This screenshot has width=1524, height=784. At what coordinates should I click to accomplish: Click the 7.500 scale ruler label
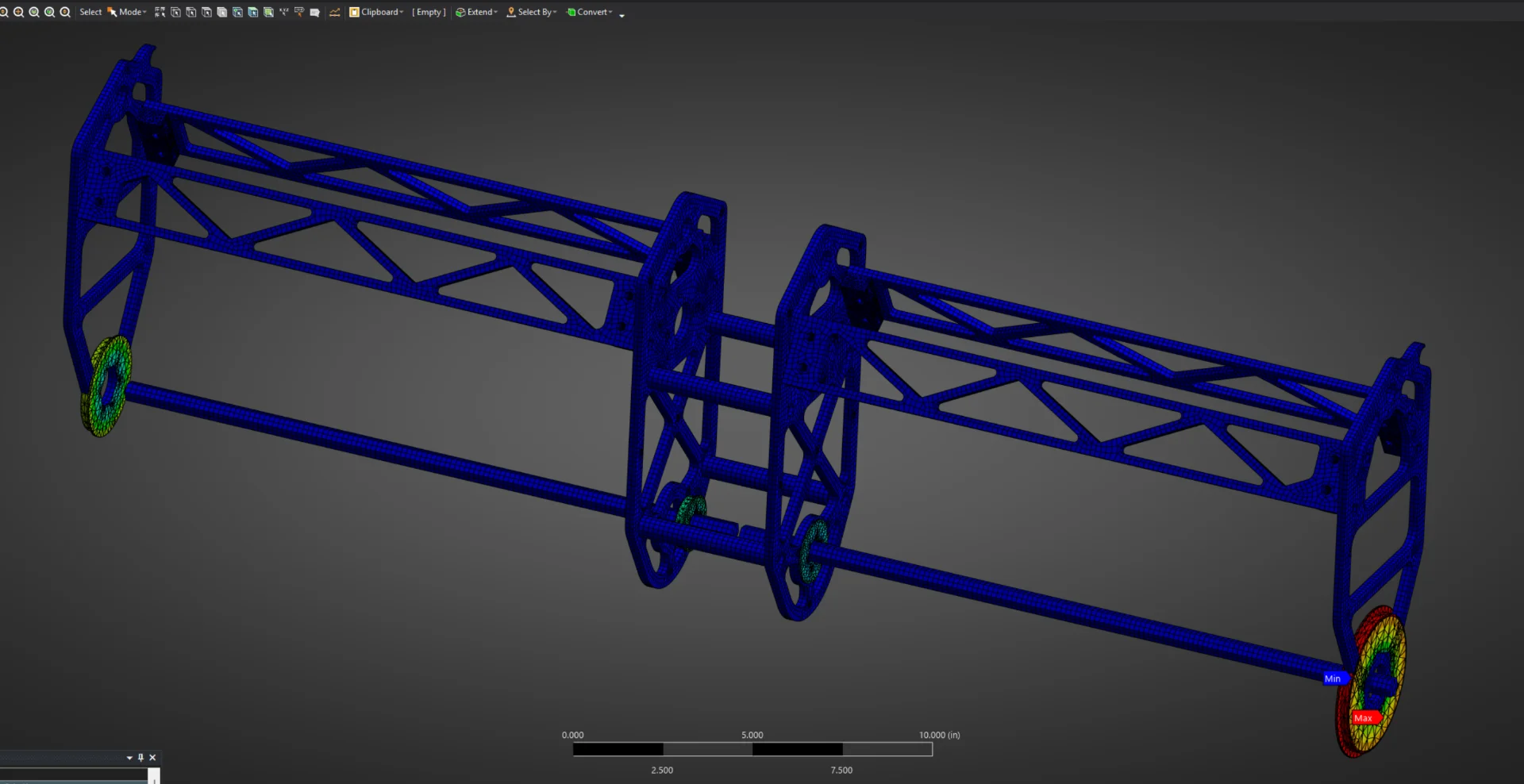[x=841, y=770]
